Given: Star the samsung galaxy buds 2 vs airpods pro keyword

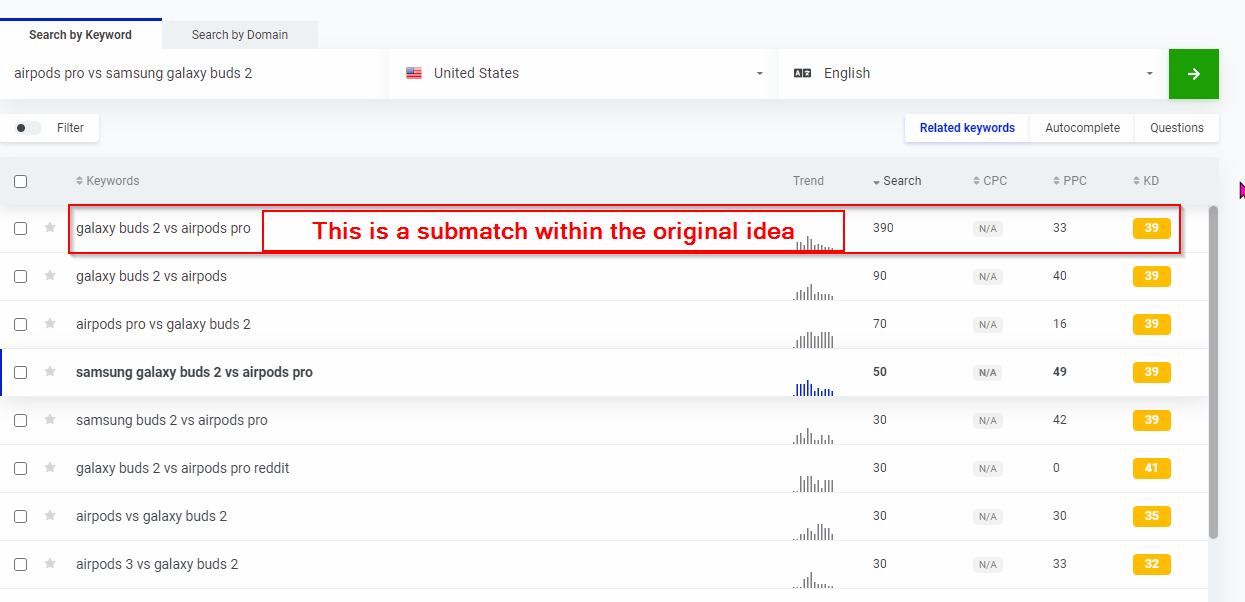Looking at the screenshot, I should 50,371.
